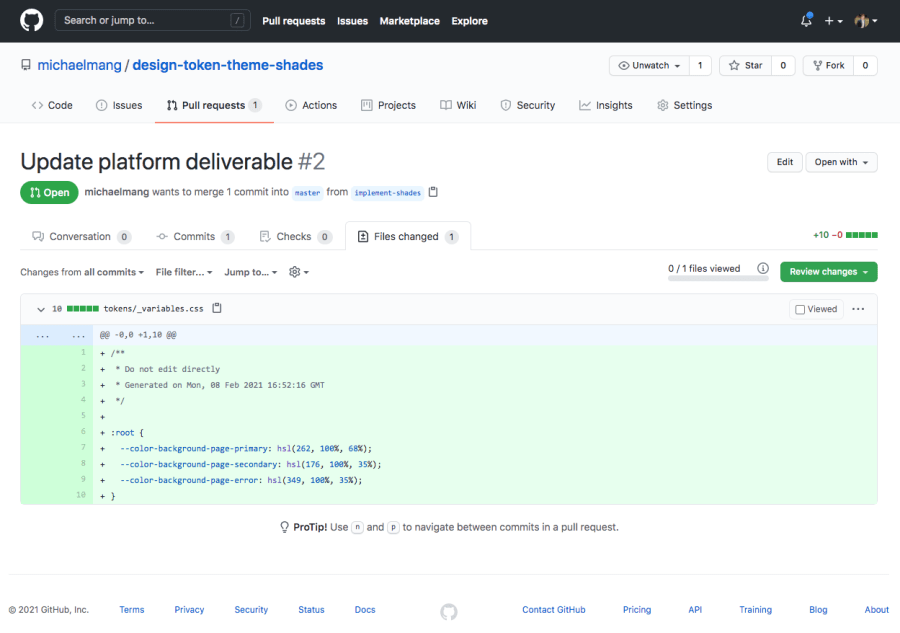Image resolution: width=900 pixels, height=633 pixels.
Task: Click the GitHub octocat logo in header
Action: [32, 21]
